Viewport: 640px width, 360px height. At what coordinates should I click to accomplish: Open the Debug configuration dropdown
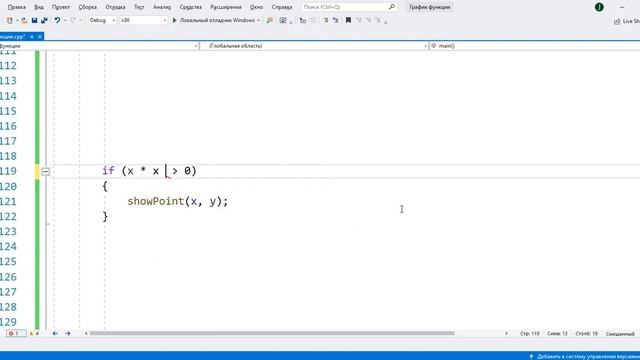click(x=102, y=20)
